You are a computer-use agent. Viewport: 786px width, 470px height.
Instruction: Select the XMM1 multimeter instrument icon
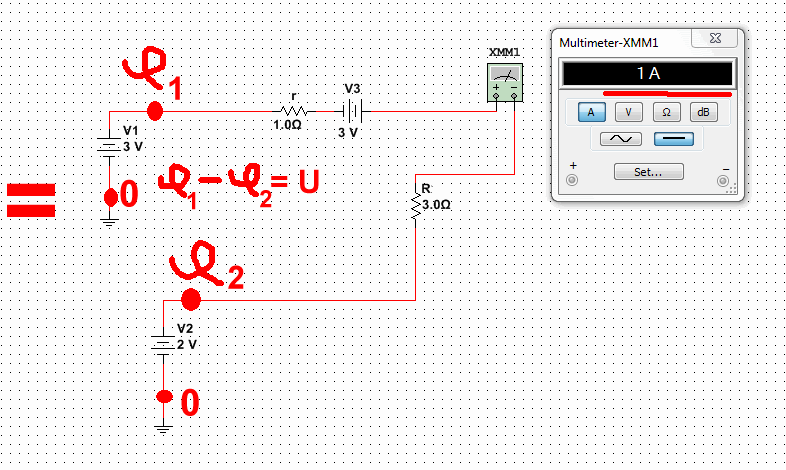click(505, 82)
